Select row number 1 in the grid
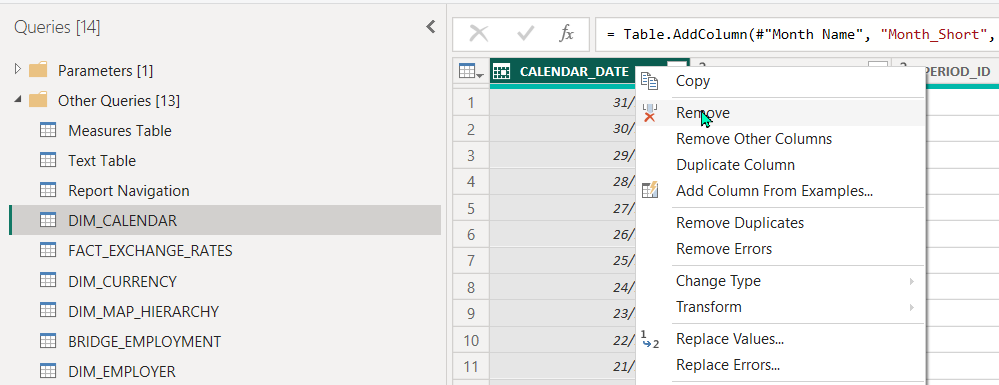 pyautogui.click(x=471, y=103)
